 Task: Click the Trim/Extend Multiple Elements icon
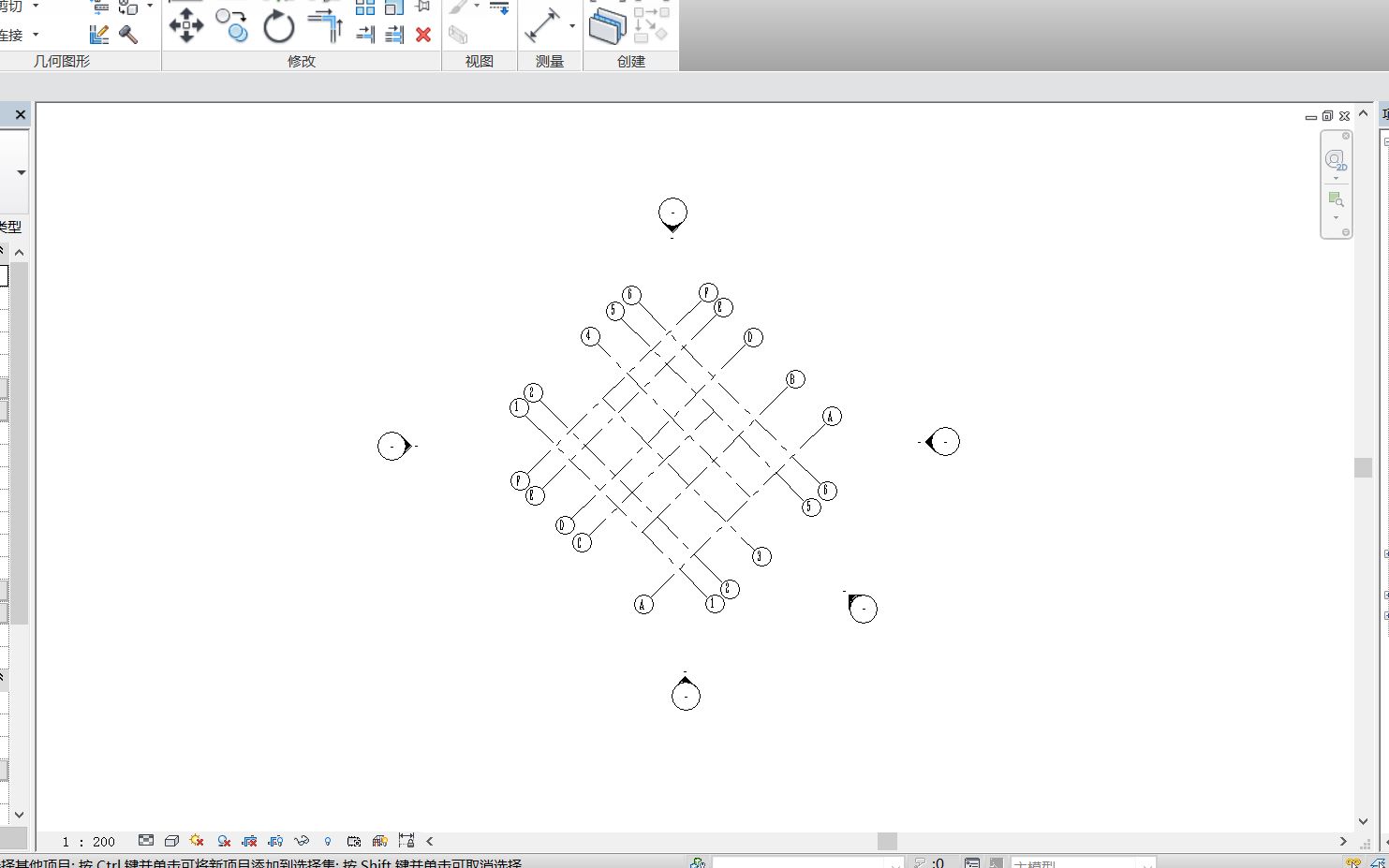[x=394, y=34]
